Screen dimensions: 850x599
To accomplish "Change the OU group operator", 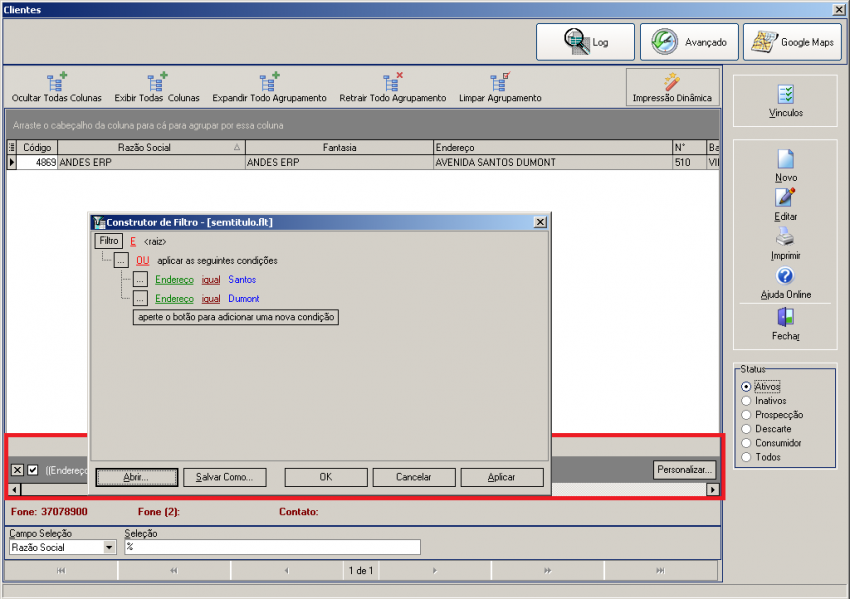I will pos(143,261).
